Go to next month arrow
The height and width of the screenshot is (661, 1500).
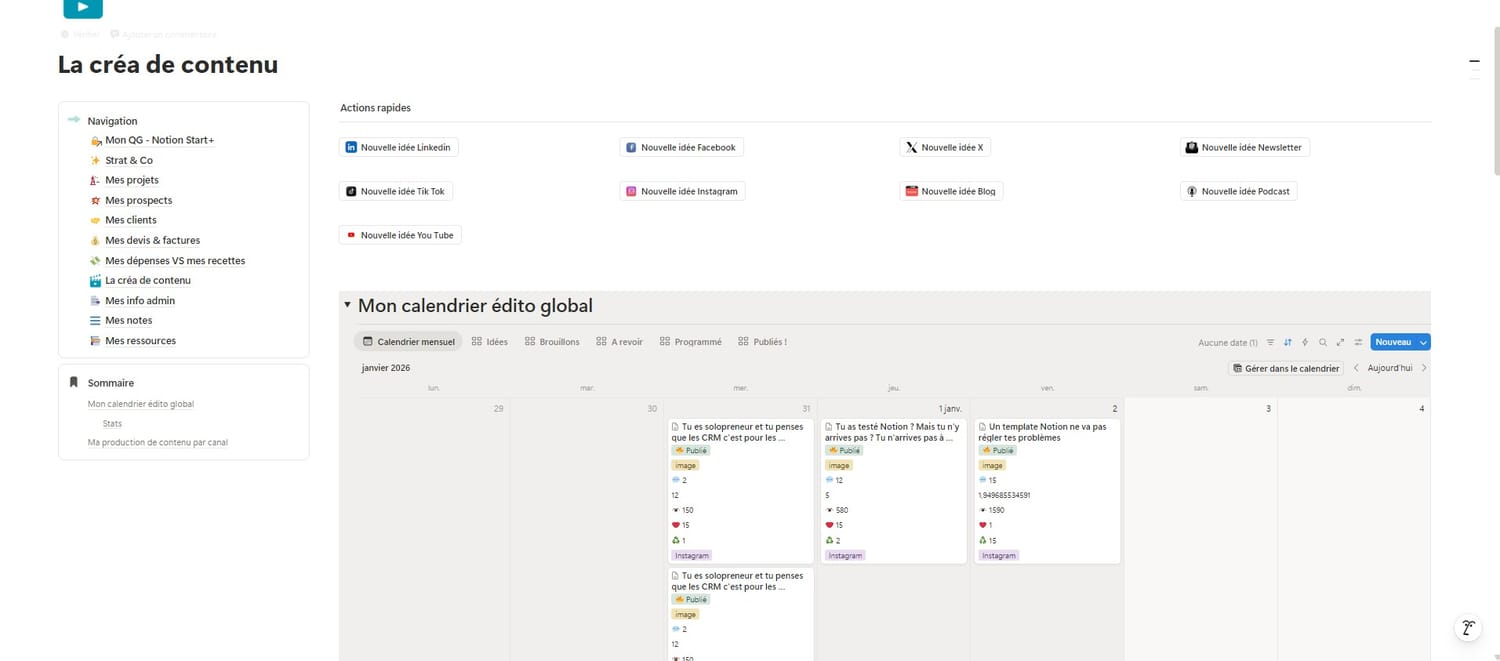coord(1424,368)
